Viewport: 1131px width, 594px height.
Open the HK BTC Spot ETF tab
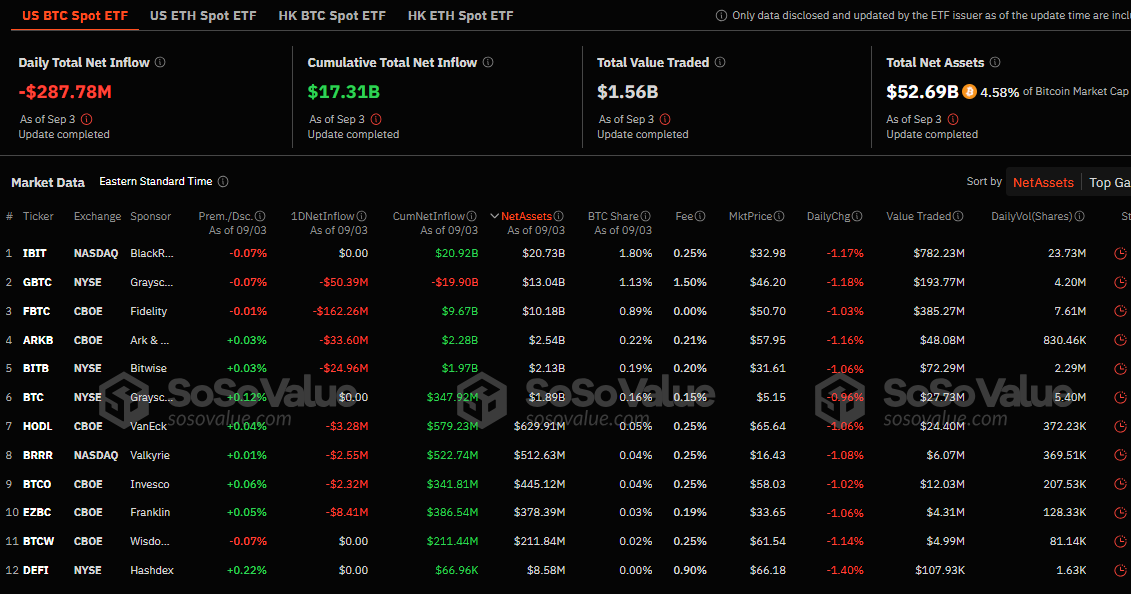point(331,16)
